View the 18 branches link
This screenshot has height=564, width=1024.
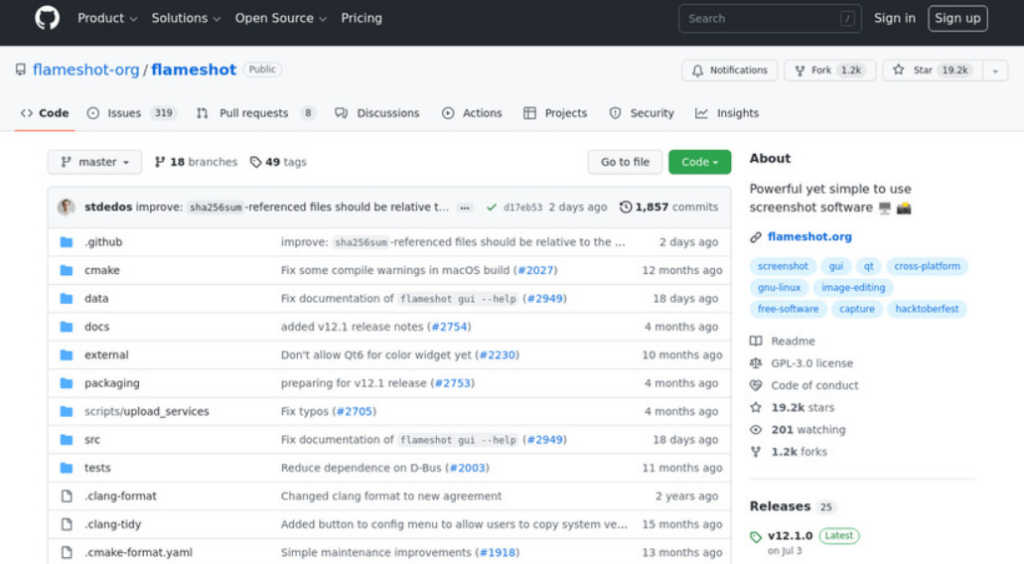(x=196, y=162)
